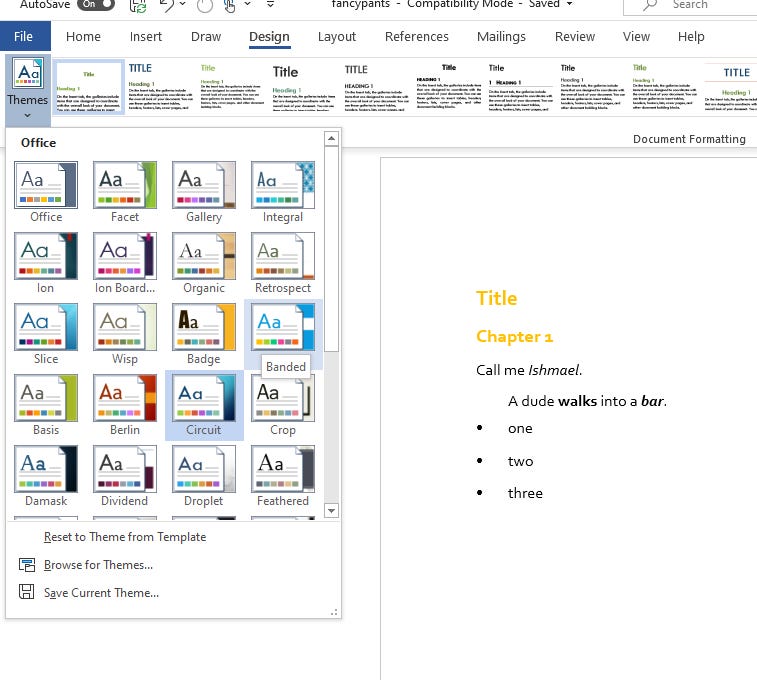
Task: Click the Browse for Themes icon
Action: [x=27, y=565]
